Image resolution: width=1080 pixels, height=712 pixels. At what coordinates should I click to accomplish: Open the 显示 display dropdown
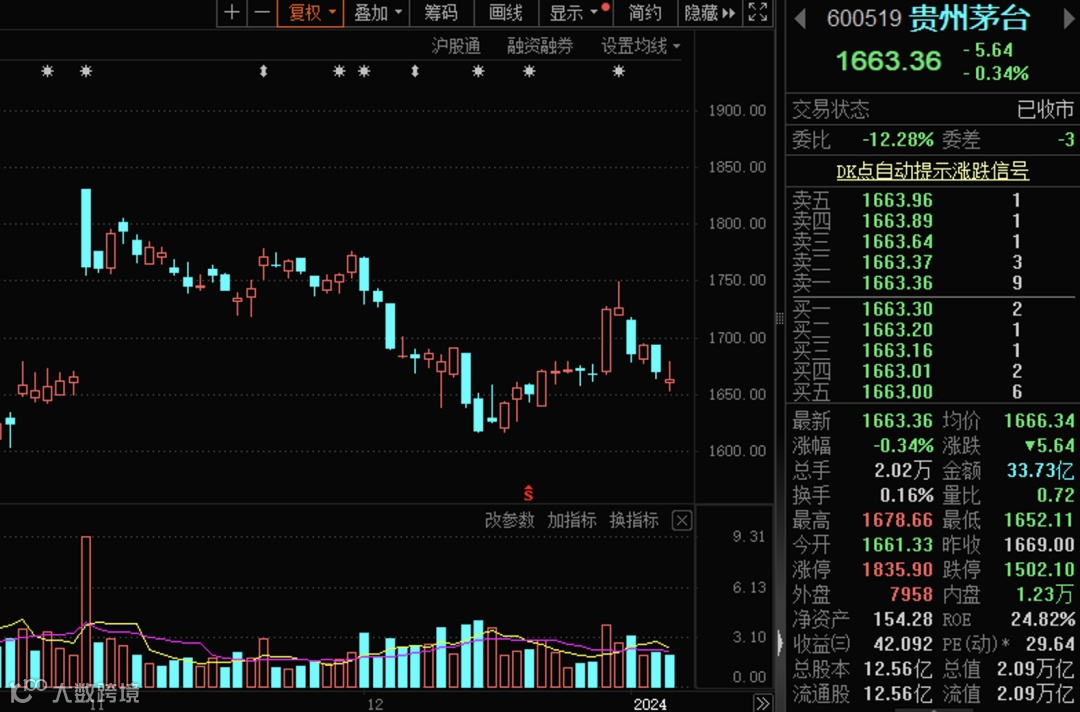point(575,12)
